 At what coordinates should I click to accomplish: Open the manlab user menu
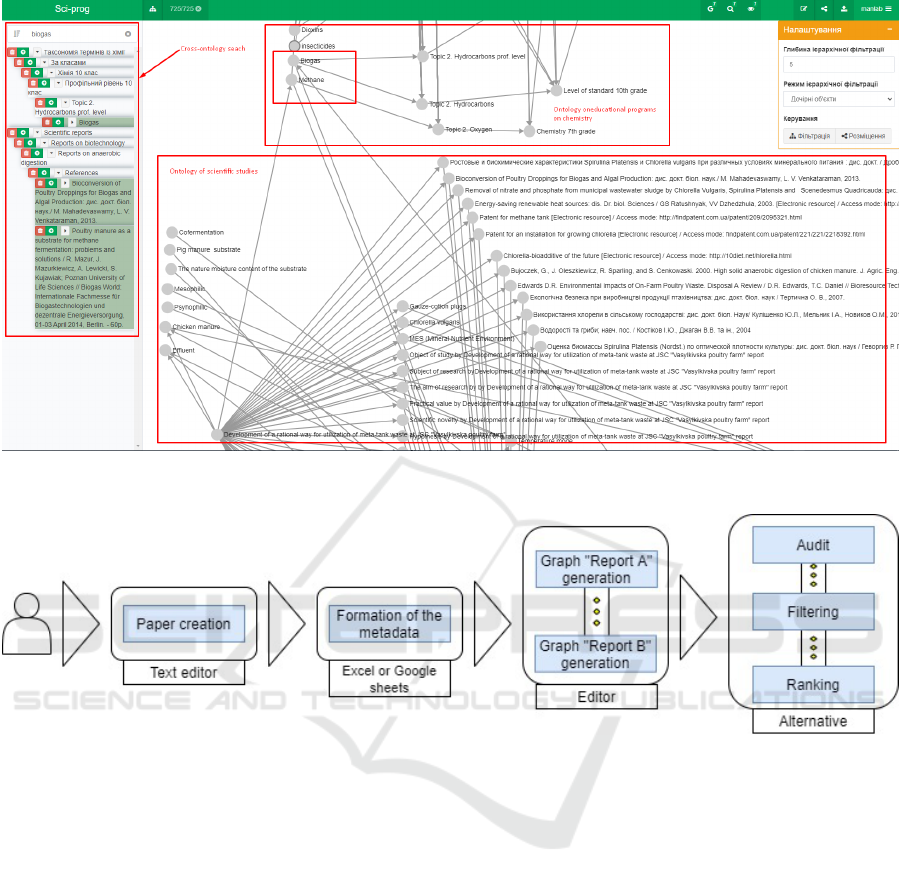[876, 8]
